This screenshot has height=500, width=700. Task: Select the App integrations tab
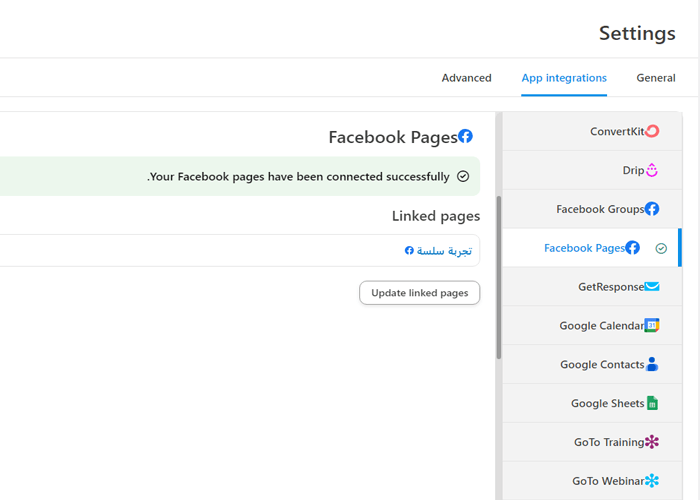pos(564,78)
